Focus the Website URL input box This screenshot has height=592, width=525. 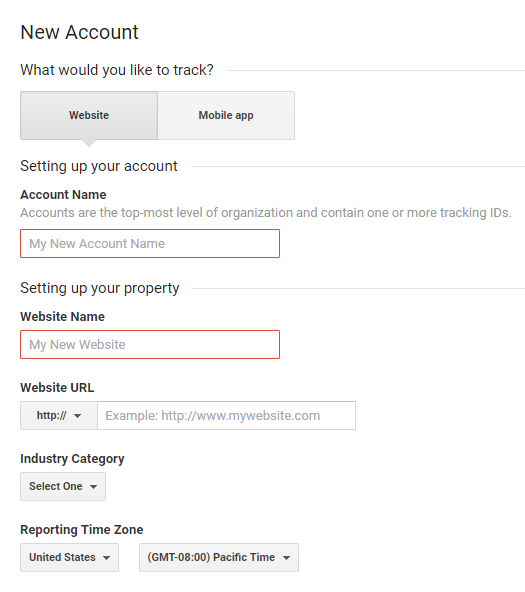[226, 415]
